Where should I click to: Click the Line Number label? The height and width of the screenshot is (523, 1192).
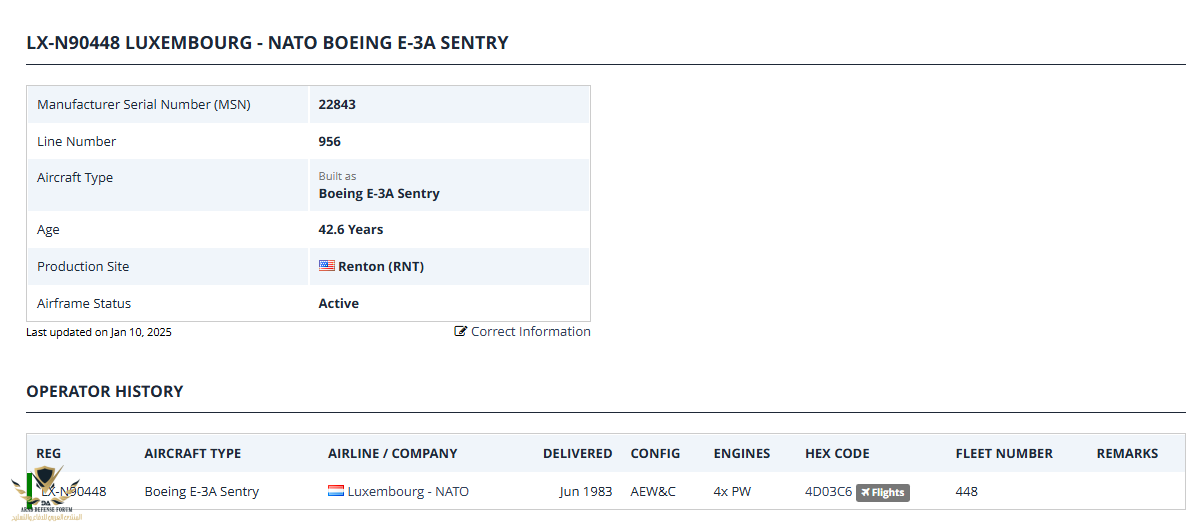77,141
